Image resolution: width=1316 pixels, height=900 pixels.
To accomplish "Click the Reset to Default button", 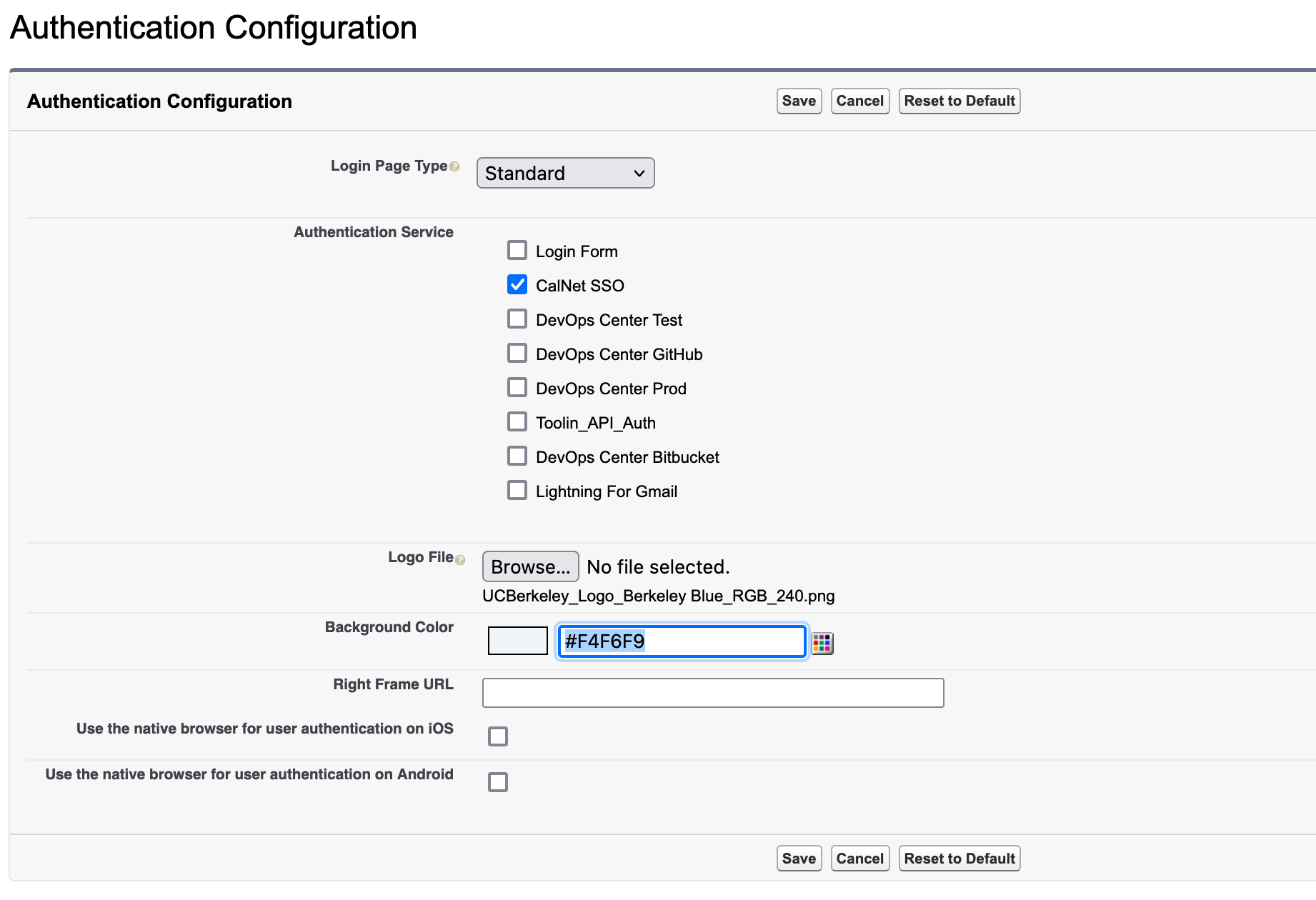I will 959,101.
